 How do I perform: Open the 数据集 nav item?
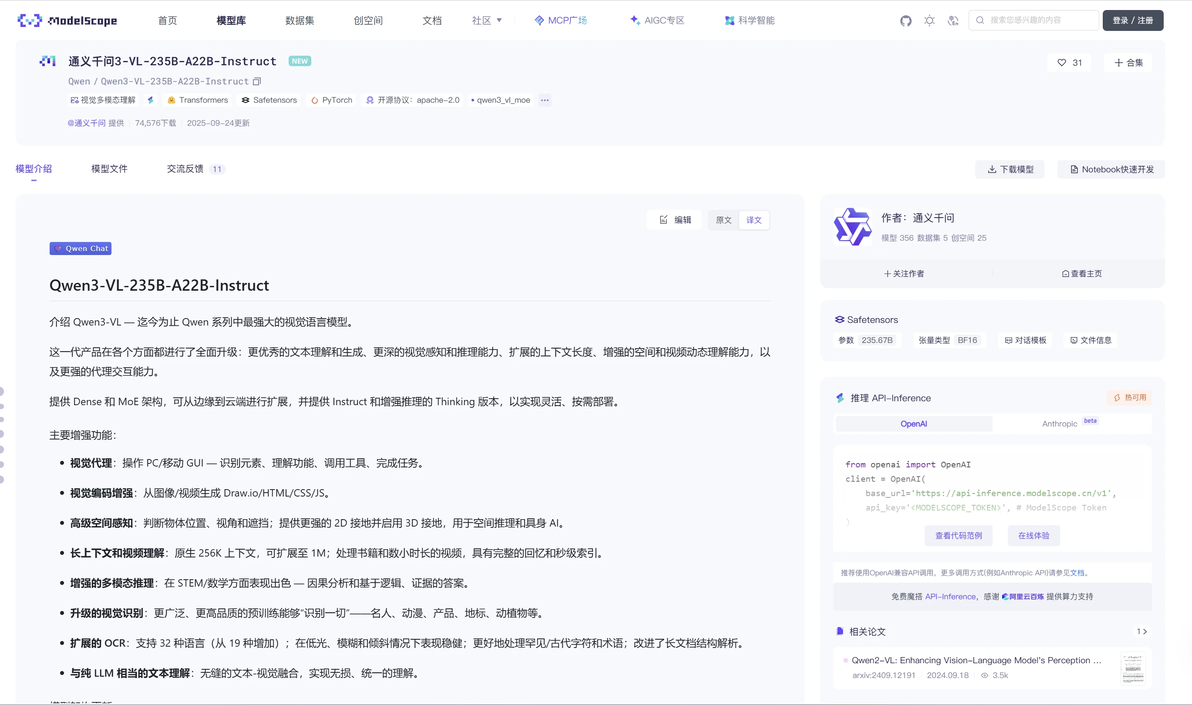pyautogui.click(x=300, y=21)
